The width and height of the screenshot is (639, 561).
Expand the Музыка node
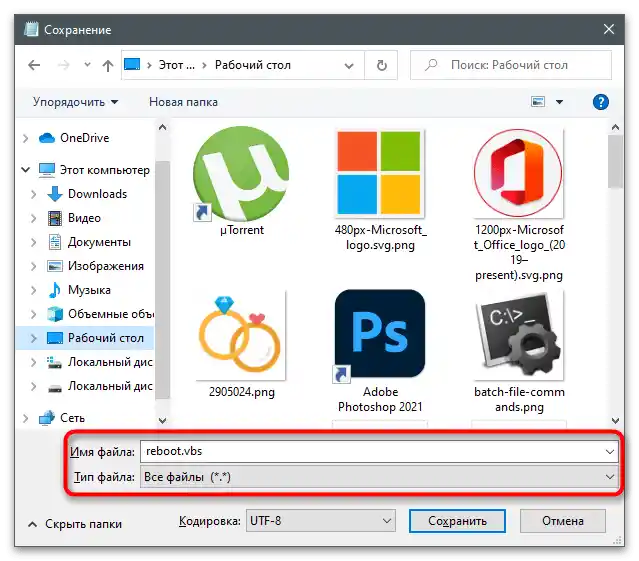(33, 290)
